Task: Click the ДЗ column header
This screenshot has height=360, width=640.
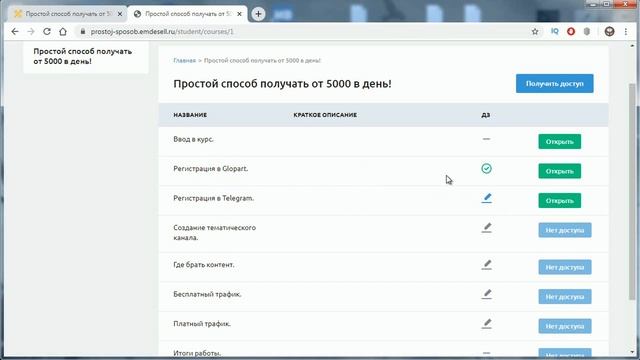Action: click(x=485, y=115)
